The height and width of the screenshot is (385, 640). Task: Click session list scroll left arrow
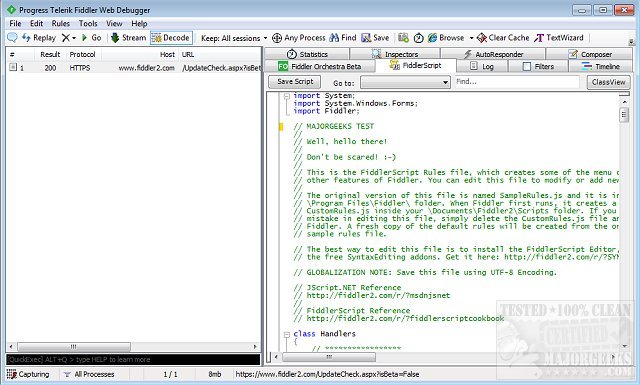pos(11,347)
